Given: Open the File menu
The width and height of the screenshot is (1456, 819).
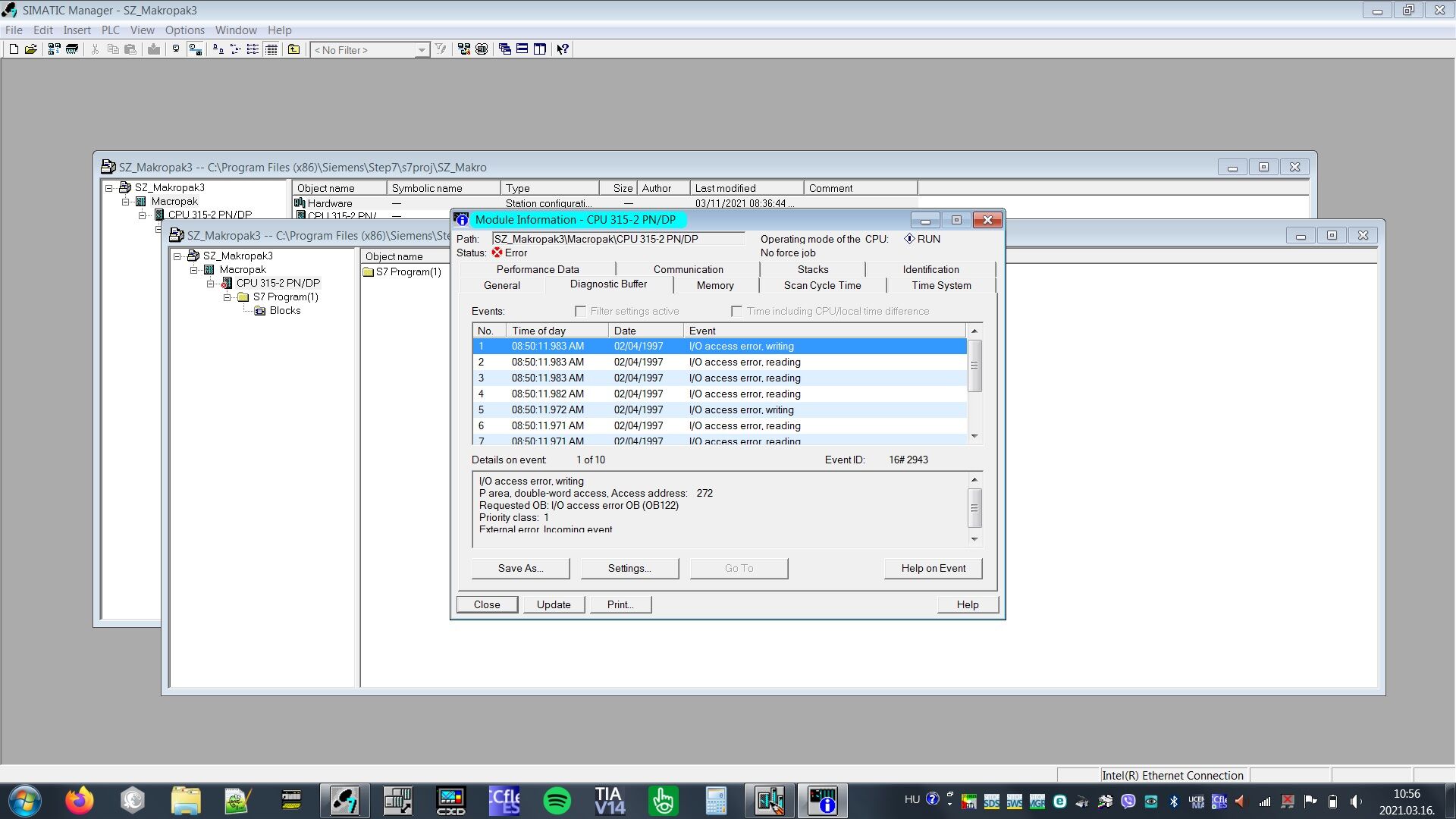Looking at the screenshot, I should tap(14, 30).
